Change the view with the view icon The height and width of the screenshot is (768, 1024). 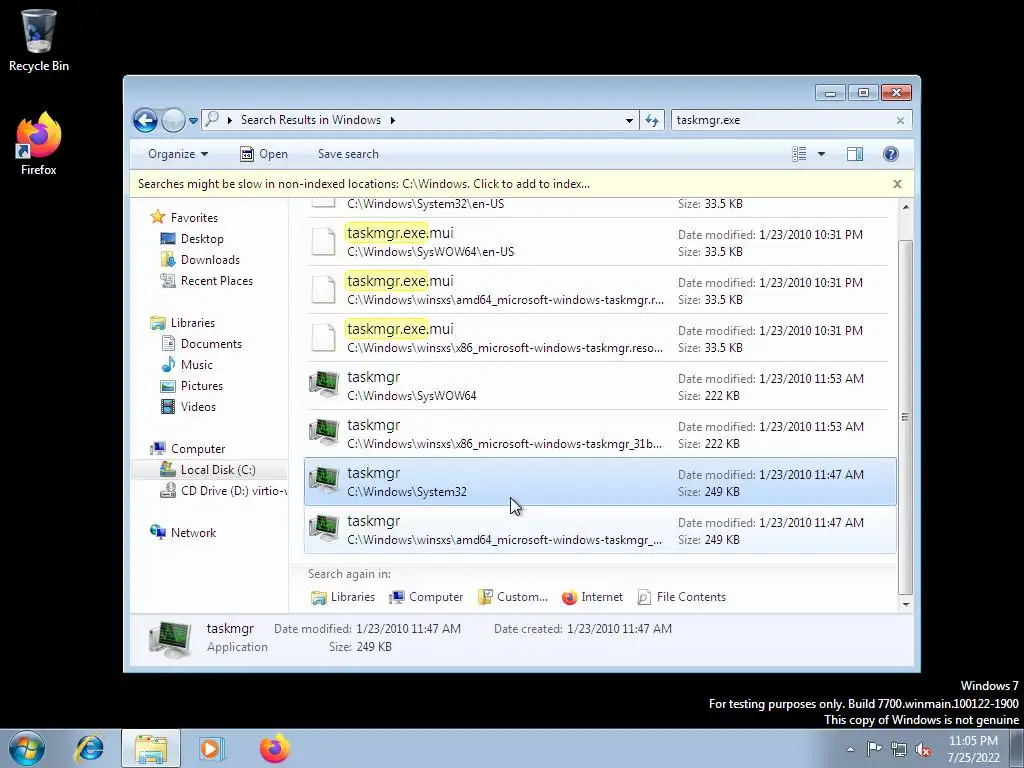click(x=799, y=154)
